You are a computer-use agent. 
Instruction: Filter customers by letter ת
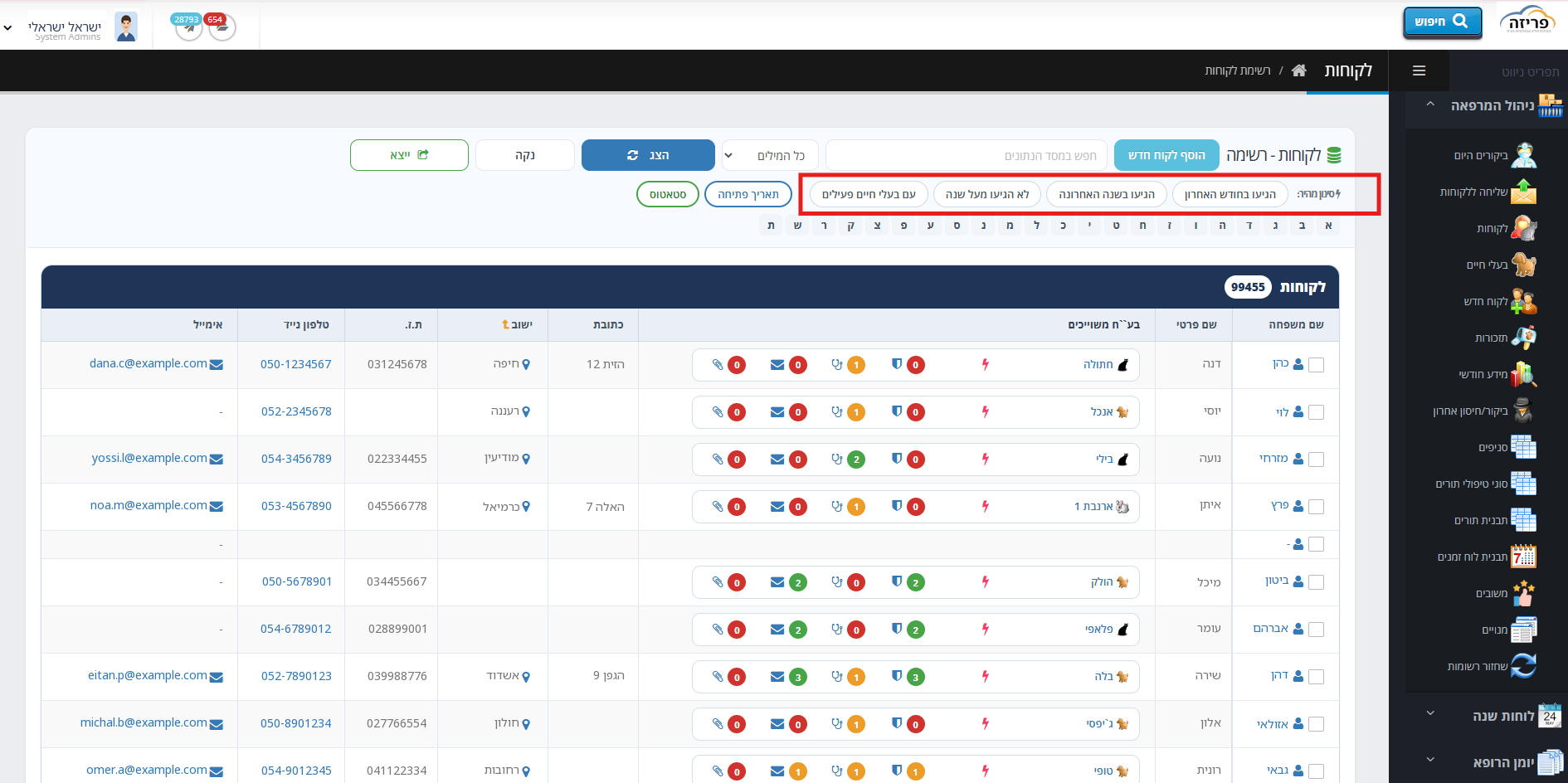pos(772,225)
